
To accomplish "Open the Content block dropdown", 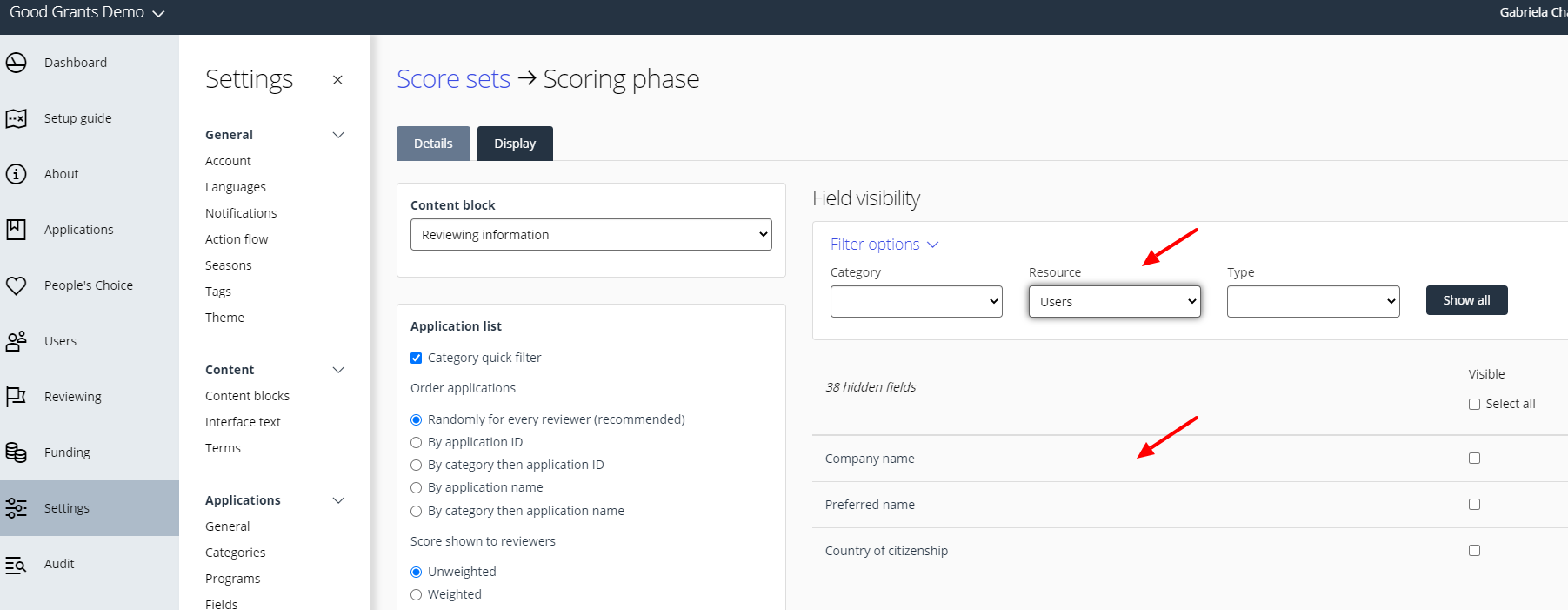I will [x=591, y=235].
